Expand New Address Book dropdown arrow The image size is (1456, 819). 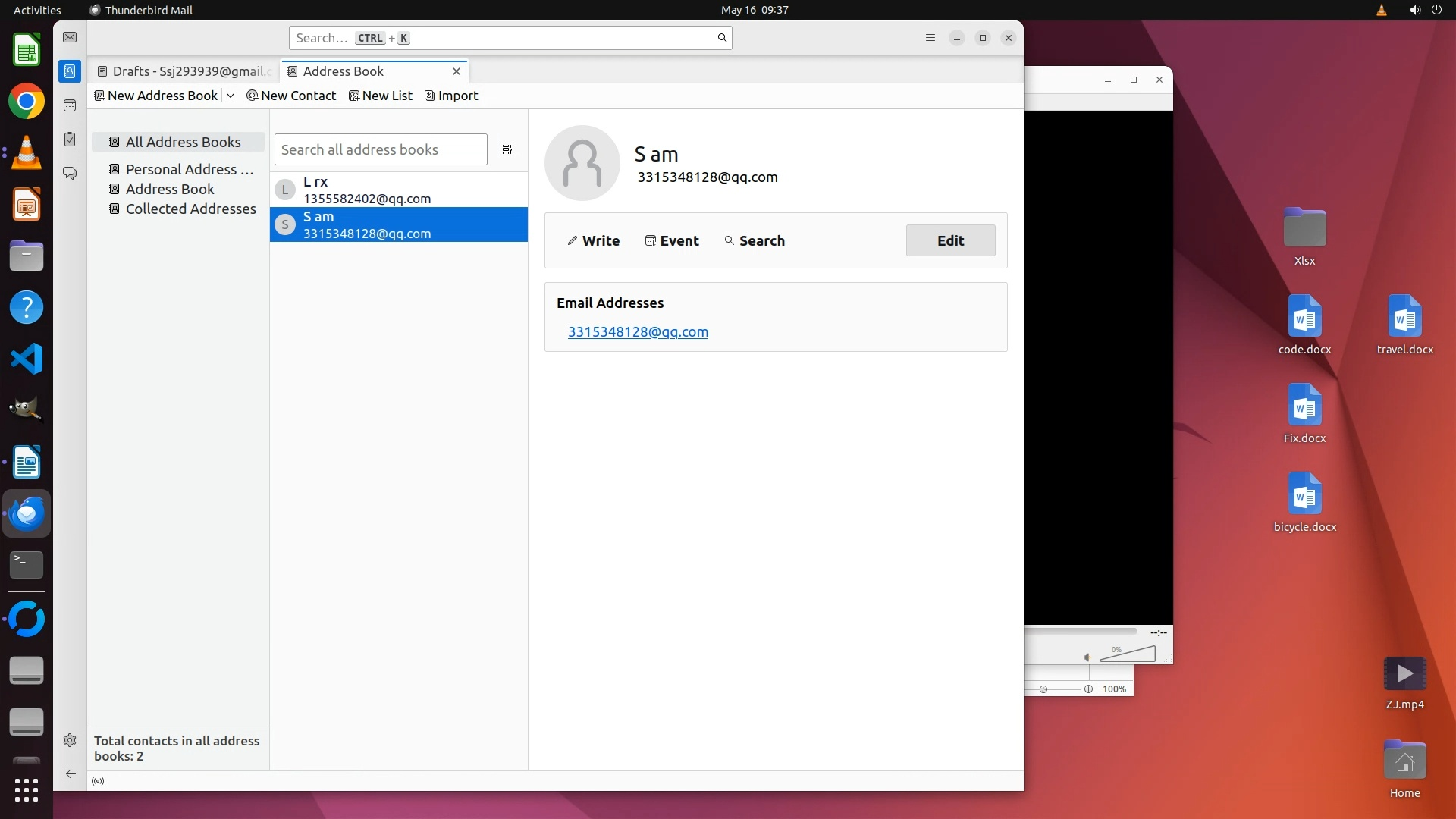click(231, 96)
